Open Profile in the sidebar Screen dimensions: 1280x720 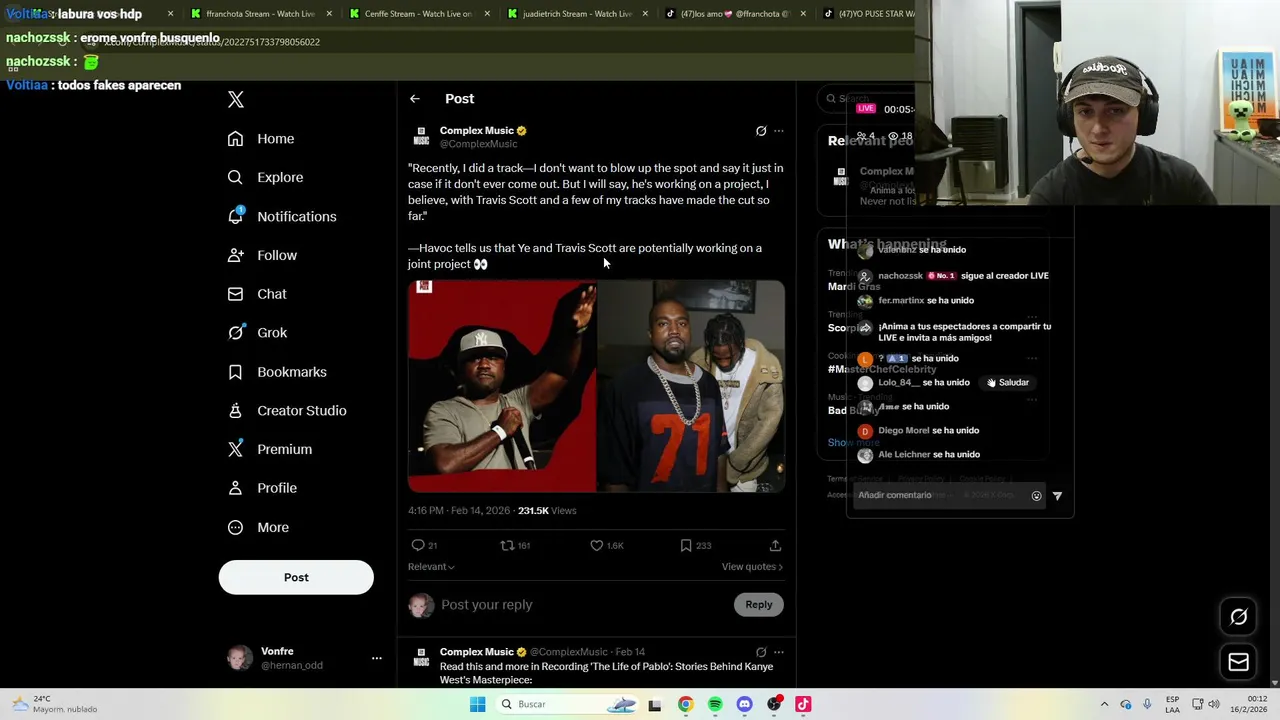[x=262, y=488]
